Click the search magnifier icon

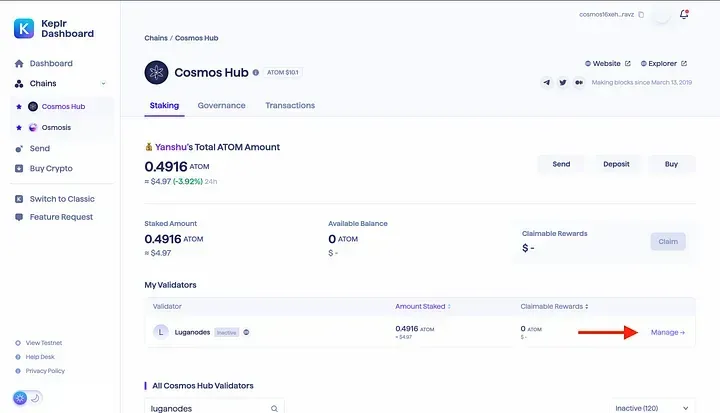[x=274, y=408]
